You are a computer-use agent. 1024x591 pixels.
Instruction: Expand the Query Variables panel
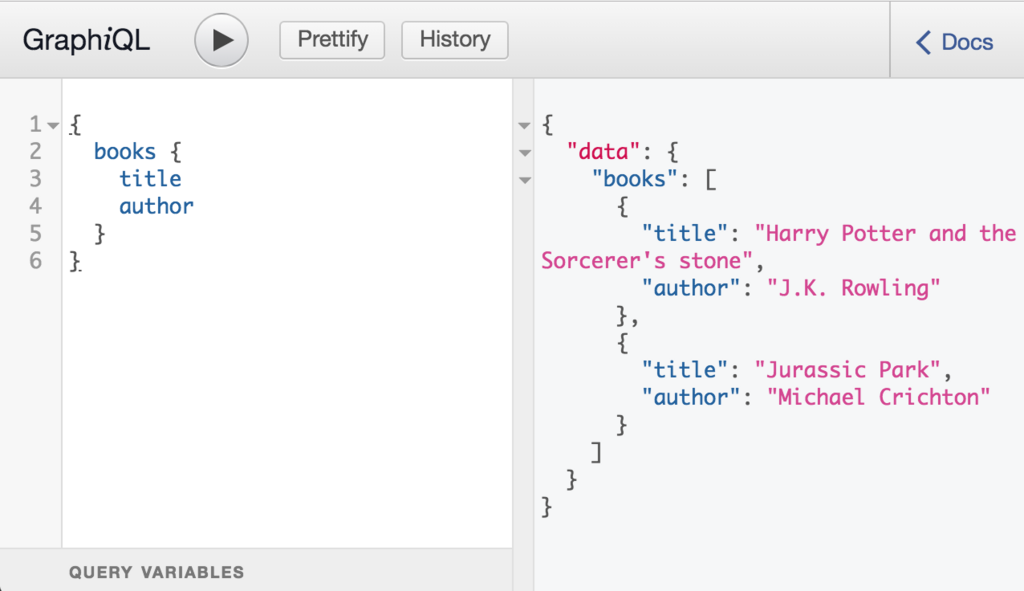coord(256,570)
